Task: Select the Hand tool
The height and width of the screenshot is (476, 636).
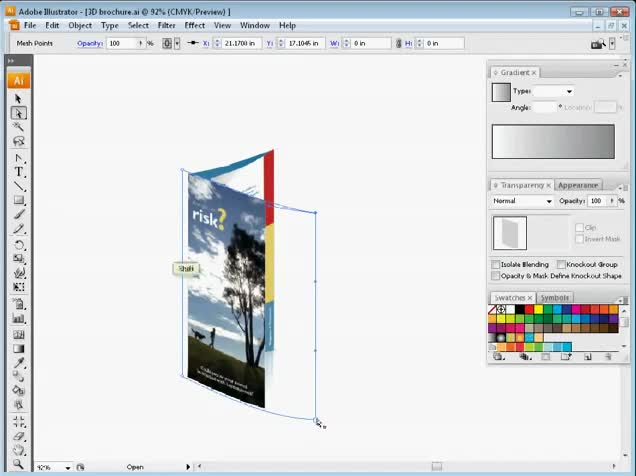Action: (x=18, y=450)
